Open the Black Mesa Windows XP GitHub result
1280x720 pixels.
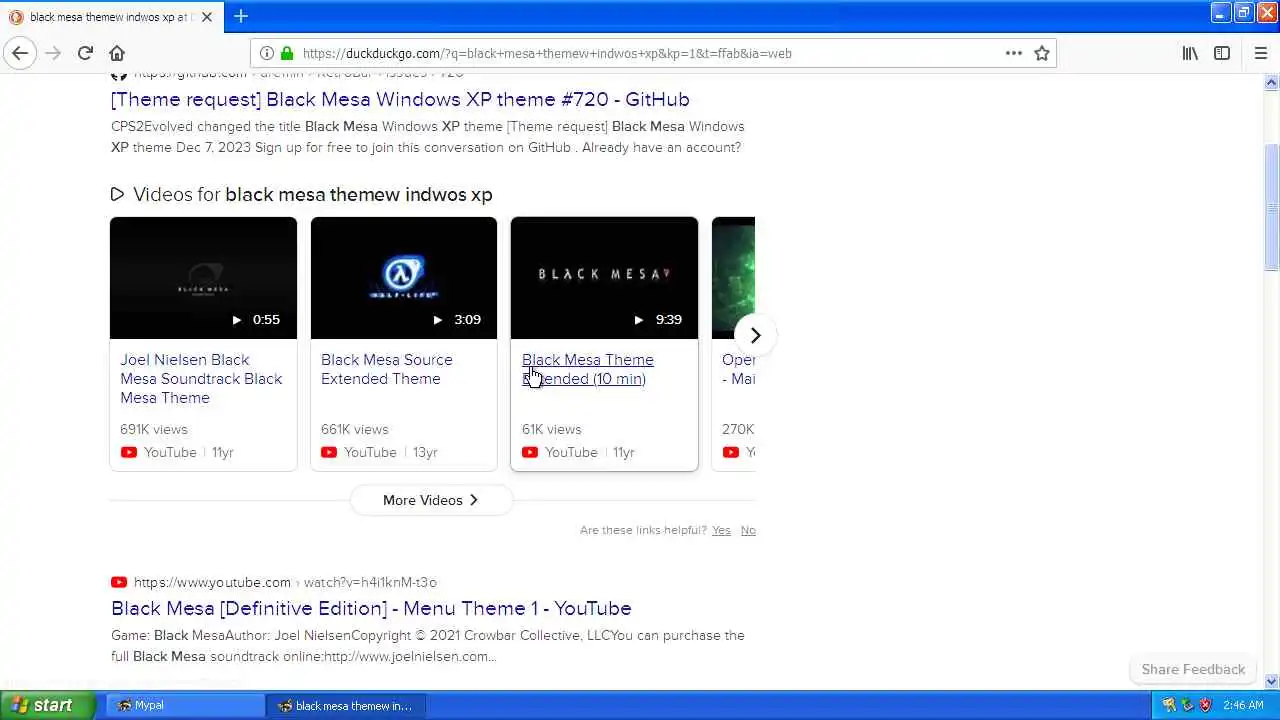click(x=400, y=99)
